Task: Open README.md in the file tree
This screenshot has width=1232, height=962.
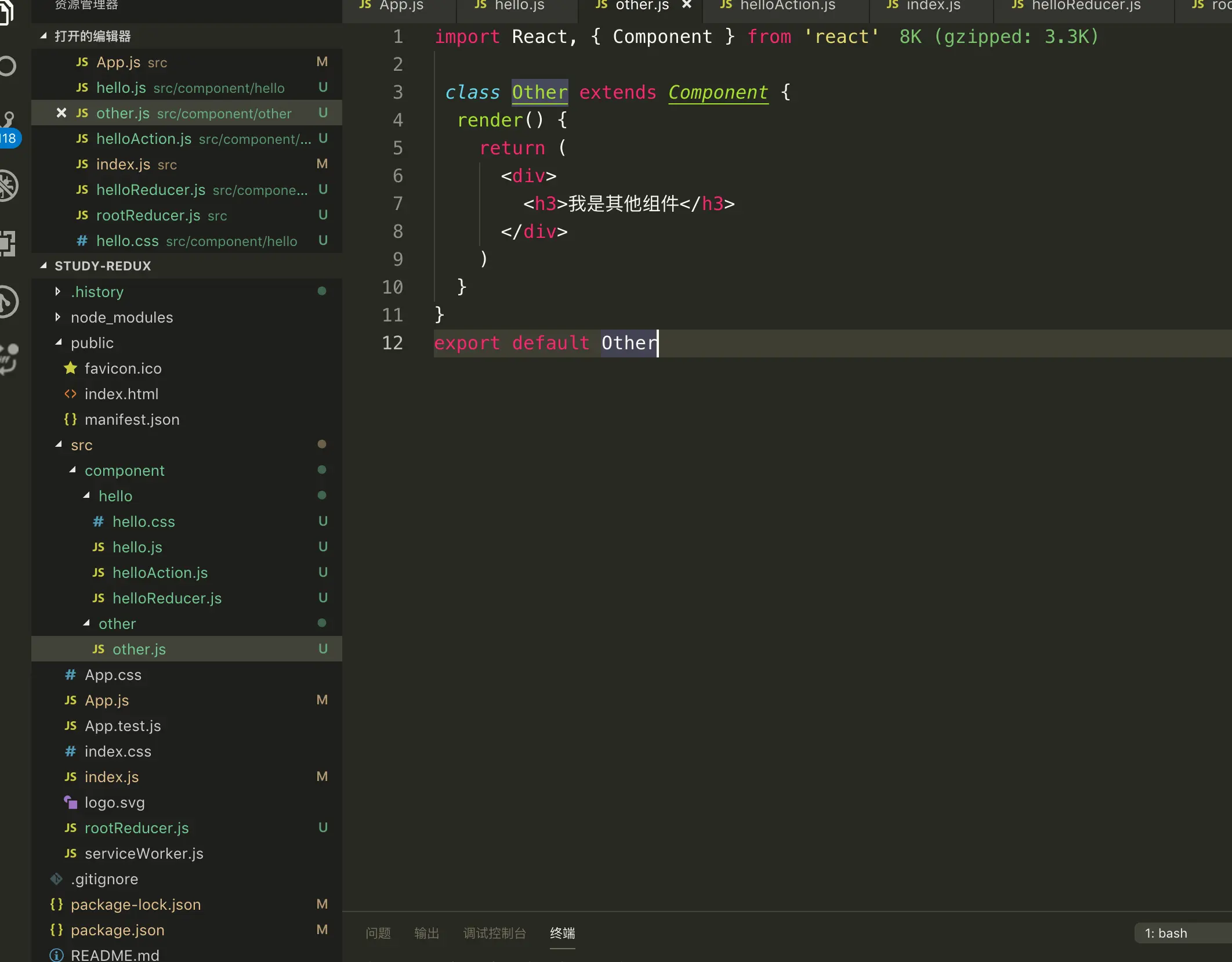Action: point(187,954)
